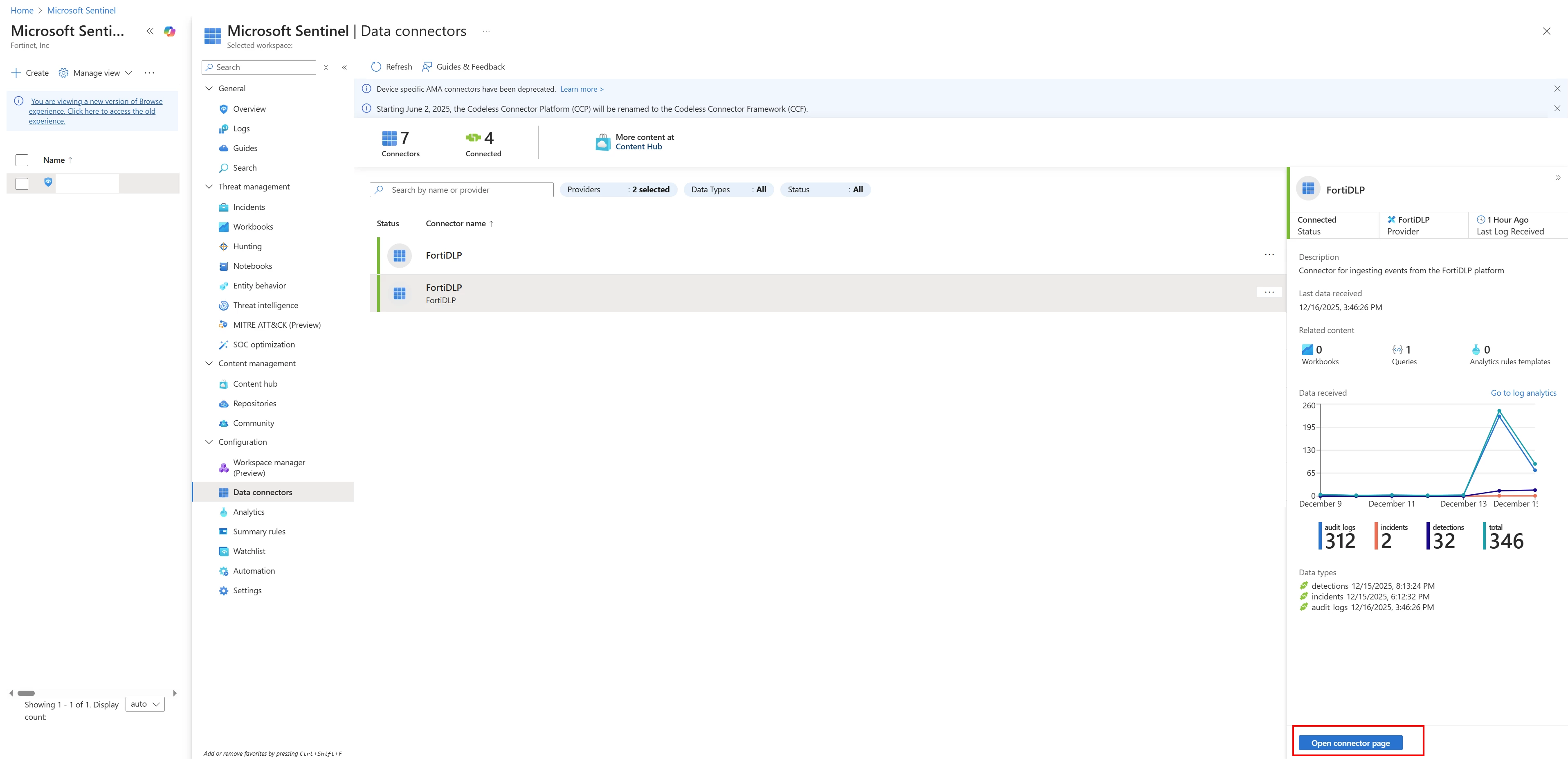Open Settings in navigation
Image resolution: width=1568 pixels, height=759 pixels.
(x=247, y=591)
